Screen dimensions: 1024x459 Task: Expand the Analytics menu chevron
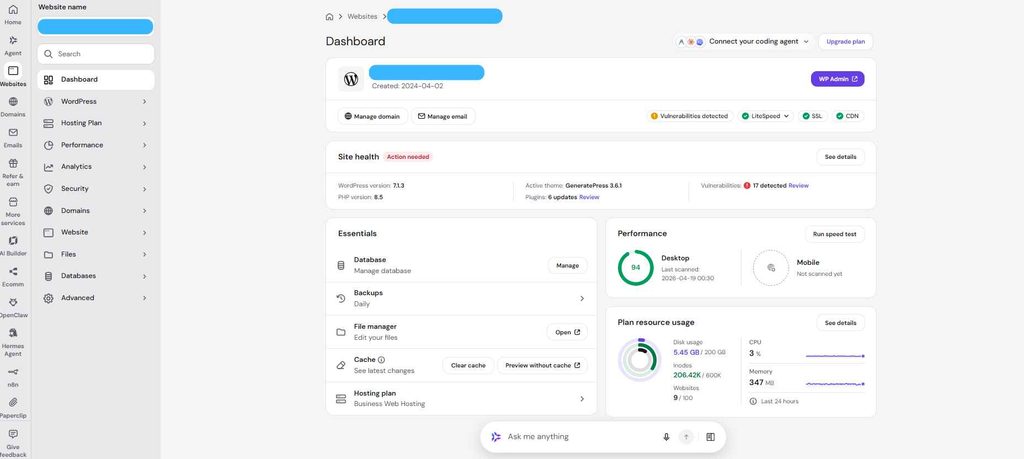point(144,167)
